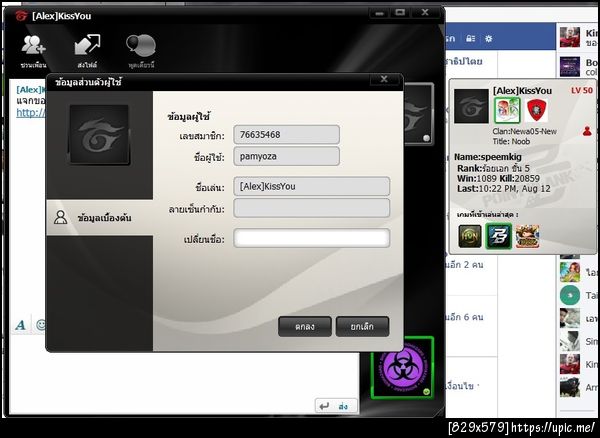Click the top Facebook sidebar contact avatar

pyautogui.click(x=570, y=37)
